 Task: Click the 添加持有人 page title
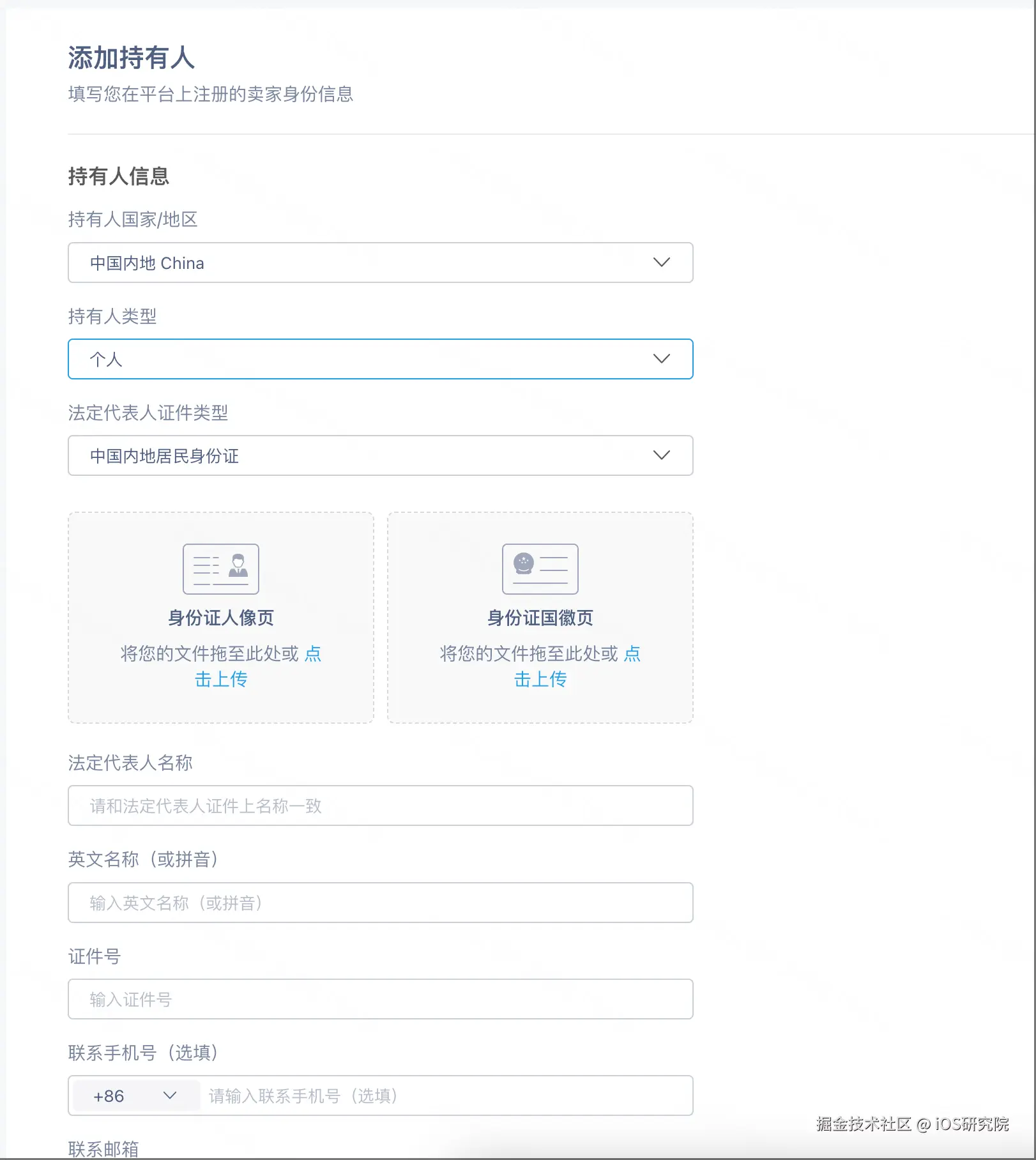click(x=131, y=59)
